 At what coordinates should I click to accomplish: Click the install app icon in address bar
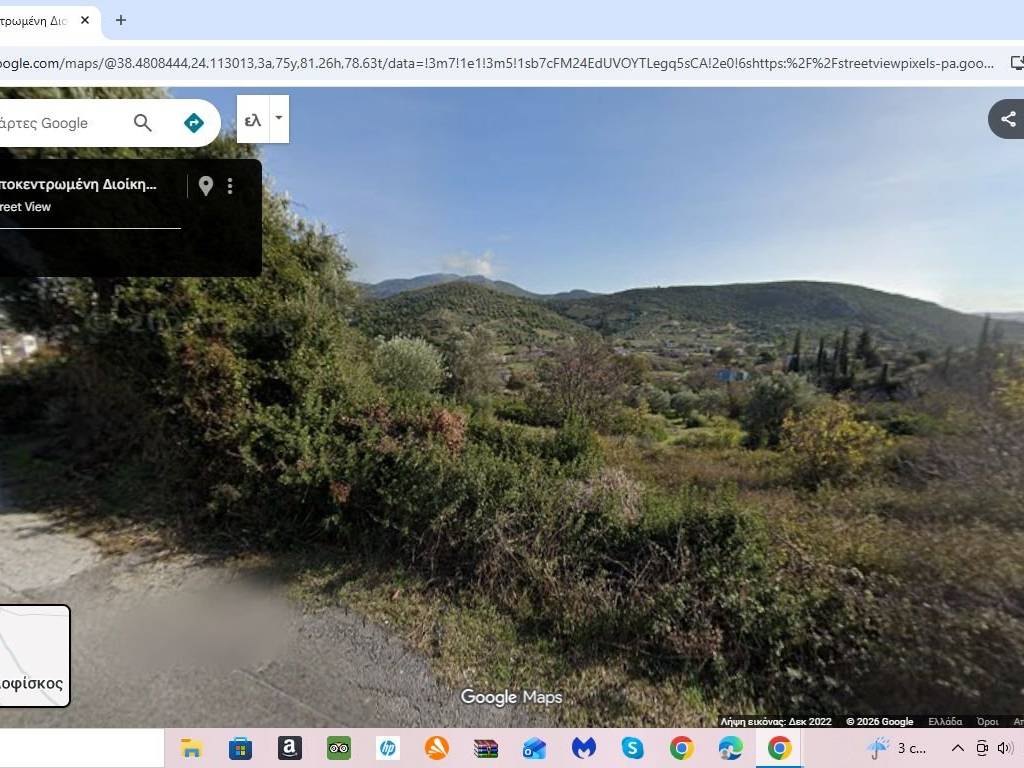pyautogui.click(x=1016, y=63)
